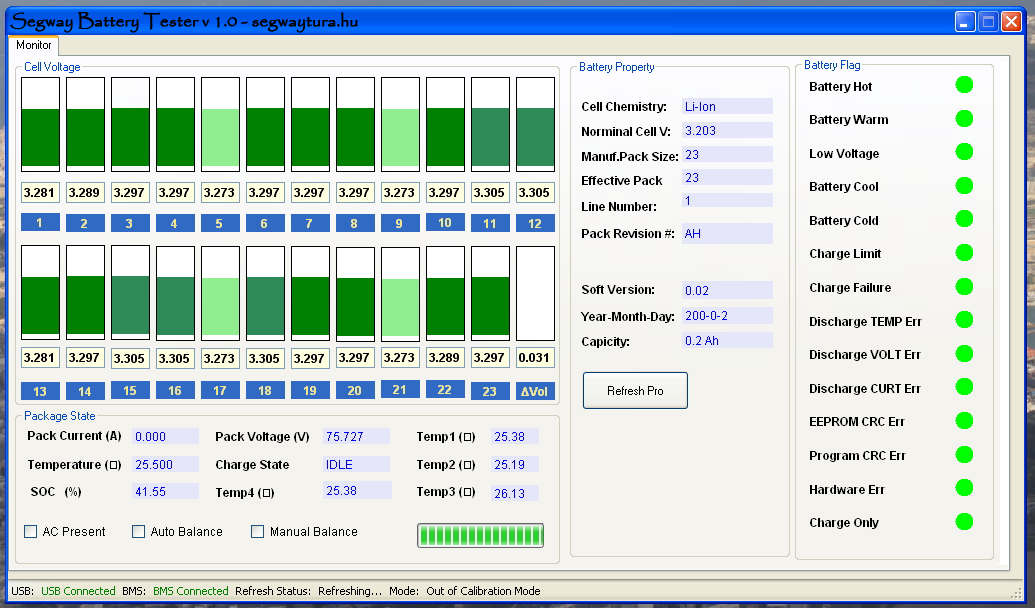Toggle the Auto Balance checkbox
Screen dimensions: 1035x608
click(x=139, y=532)
